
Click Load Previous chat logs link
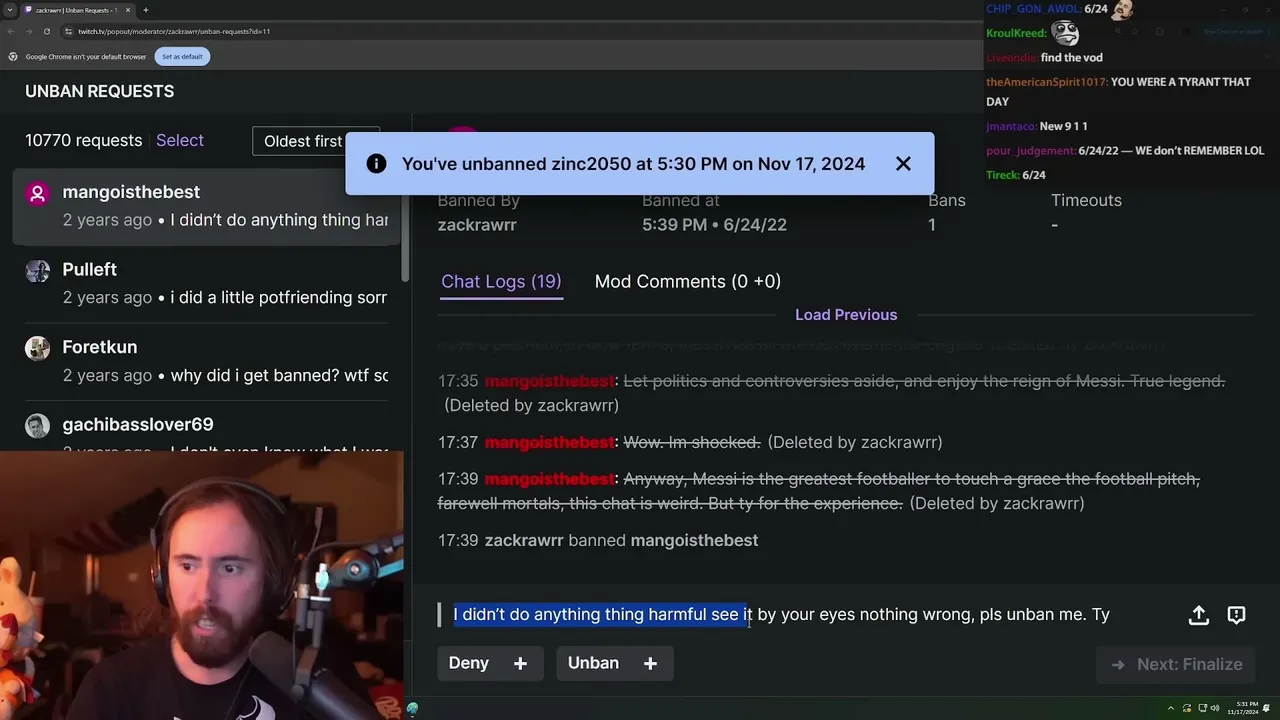[846, 315]
